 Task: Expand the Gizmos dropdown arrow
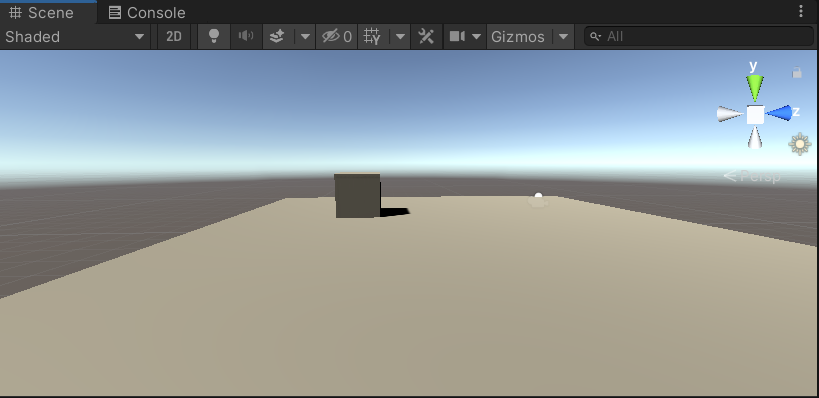coord(564,37)
